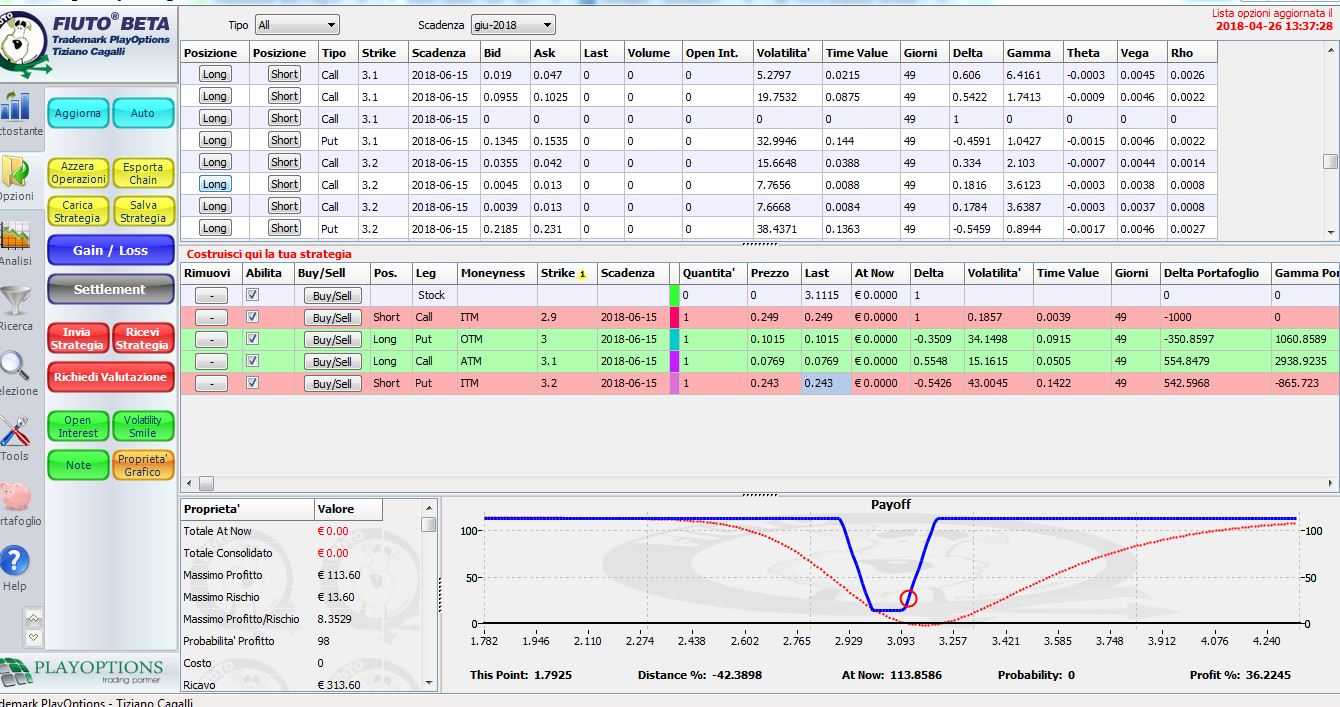The width and height of the screenshot is (1340, 707).
Task: Disable the Short Put 3.2 leg checkbox
Action: [253, 383]
